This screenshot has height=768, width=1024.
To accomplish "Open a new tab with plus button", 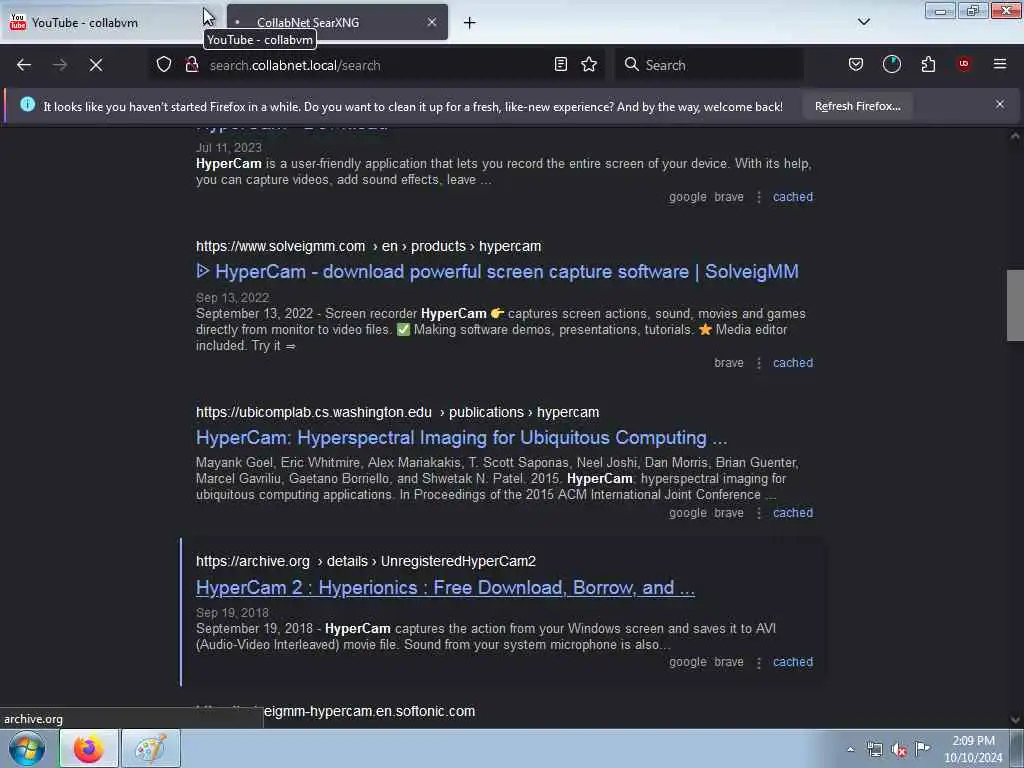I will pos(470,23).
